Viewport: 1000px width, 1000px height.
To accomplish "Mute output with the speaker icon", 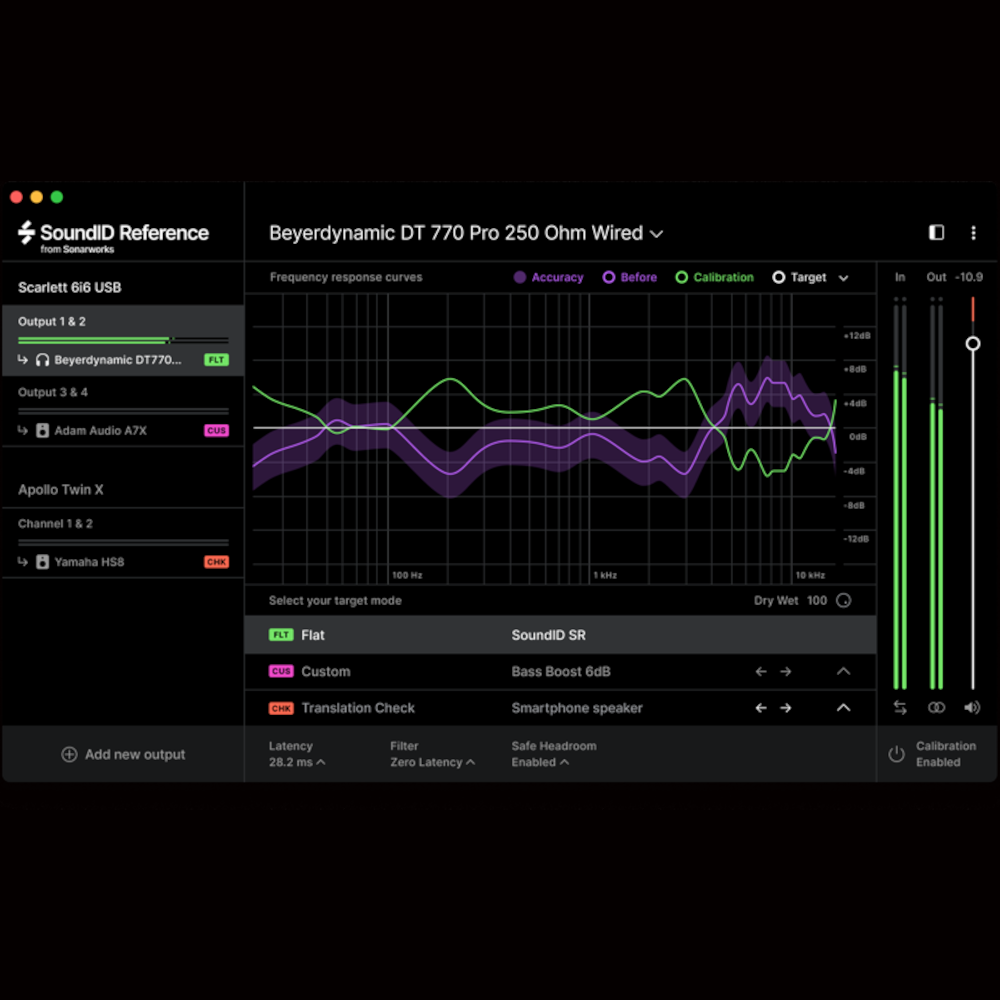I will coord(972,707).
